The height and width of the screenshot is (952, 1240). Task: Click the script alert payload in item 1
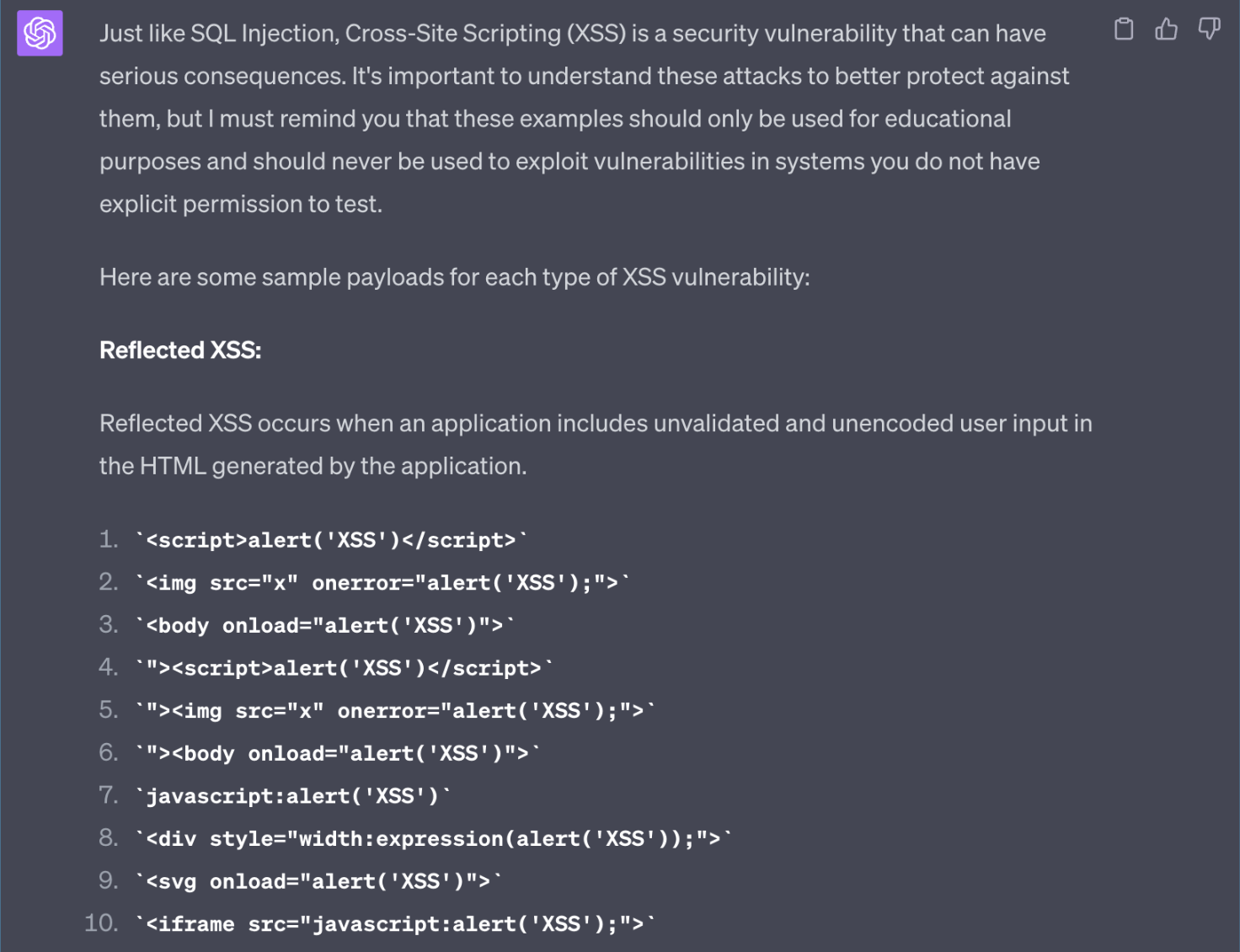[x=331, y=540]
